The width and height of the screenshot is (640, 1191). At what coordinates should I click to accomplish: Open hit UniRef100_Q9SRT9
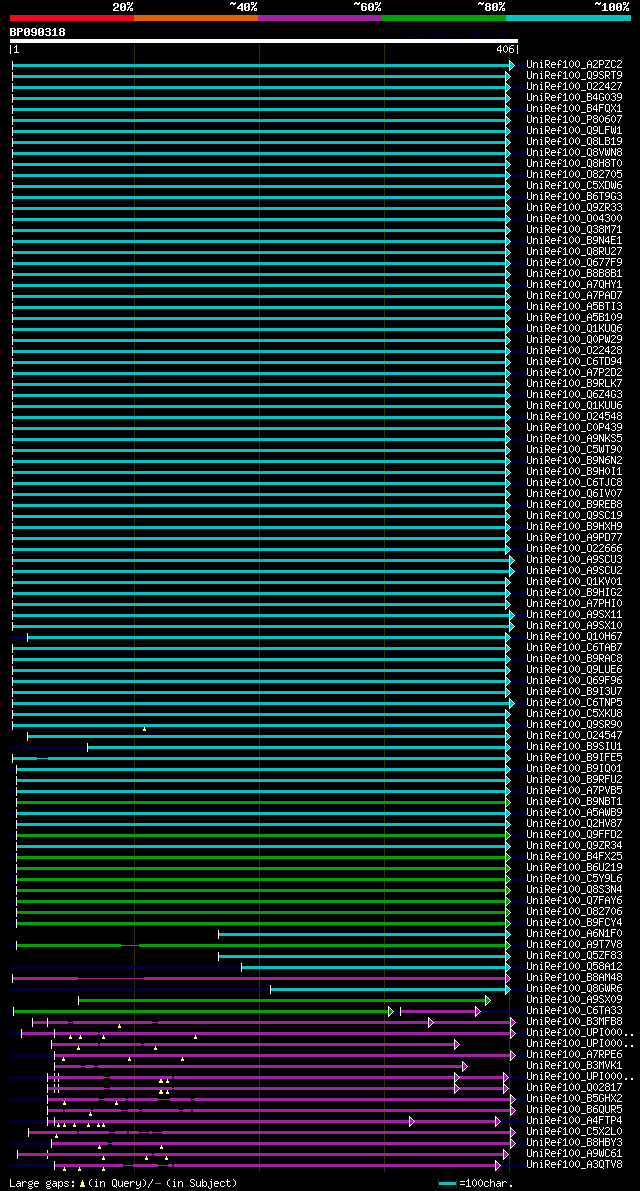(x=574, y=76)
